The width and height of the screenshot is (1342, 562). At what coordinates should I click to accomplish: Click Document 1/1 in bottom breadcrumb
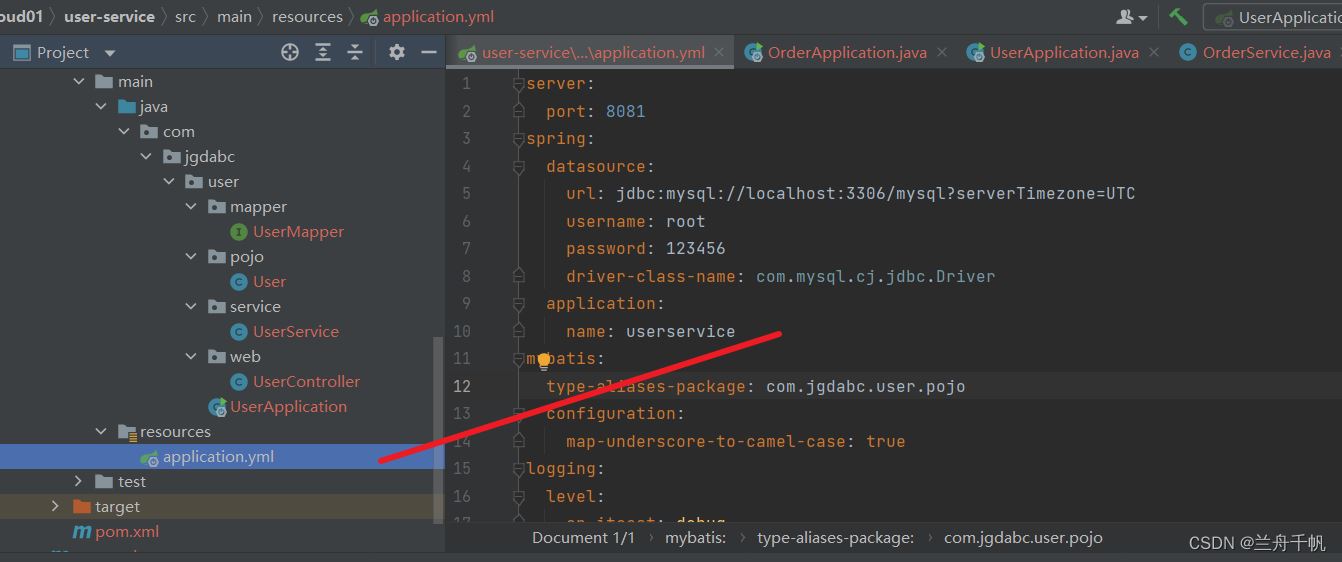[583, 538]
